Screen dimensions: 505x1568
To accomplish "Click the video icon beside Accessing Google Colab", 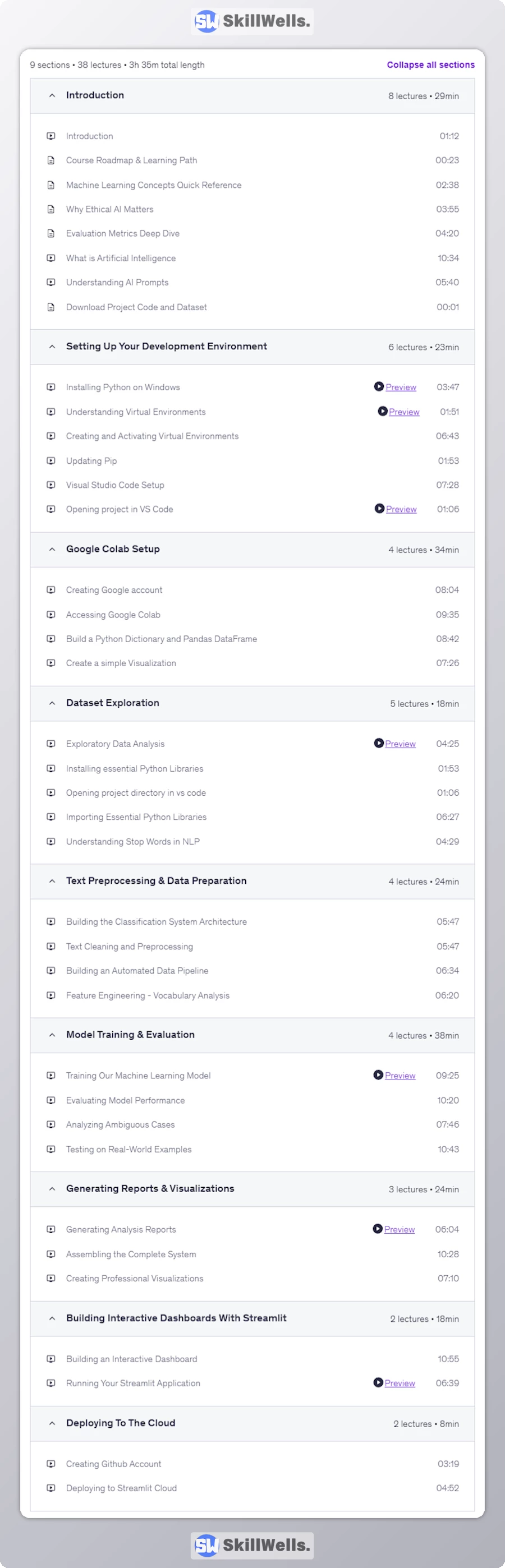I will click(x=51, y=615).
